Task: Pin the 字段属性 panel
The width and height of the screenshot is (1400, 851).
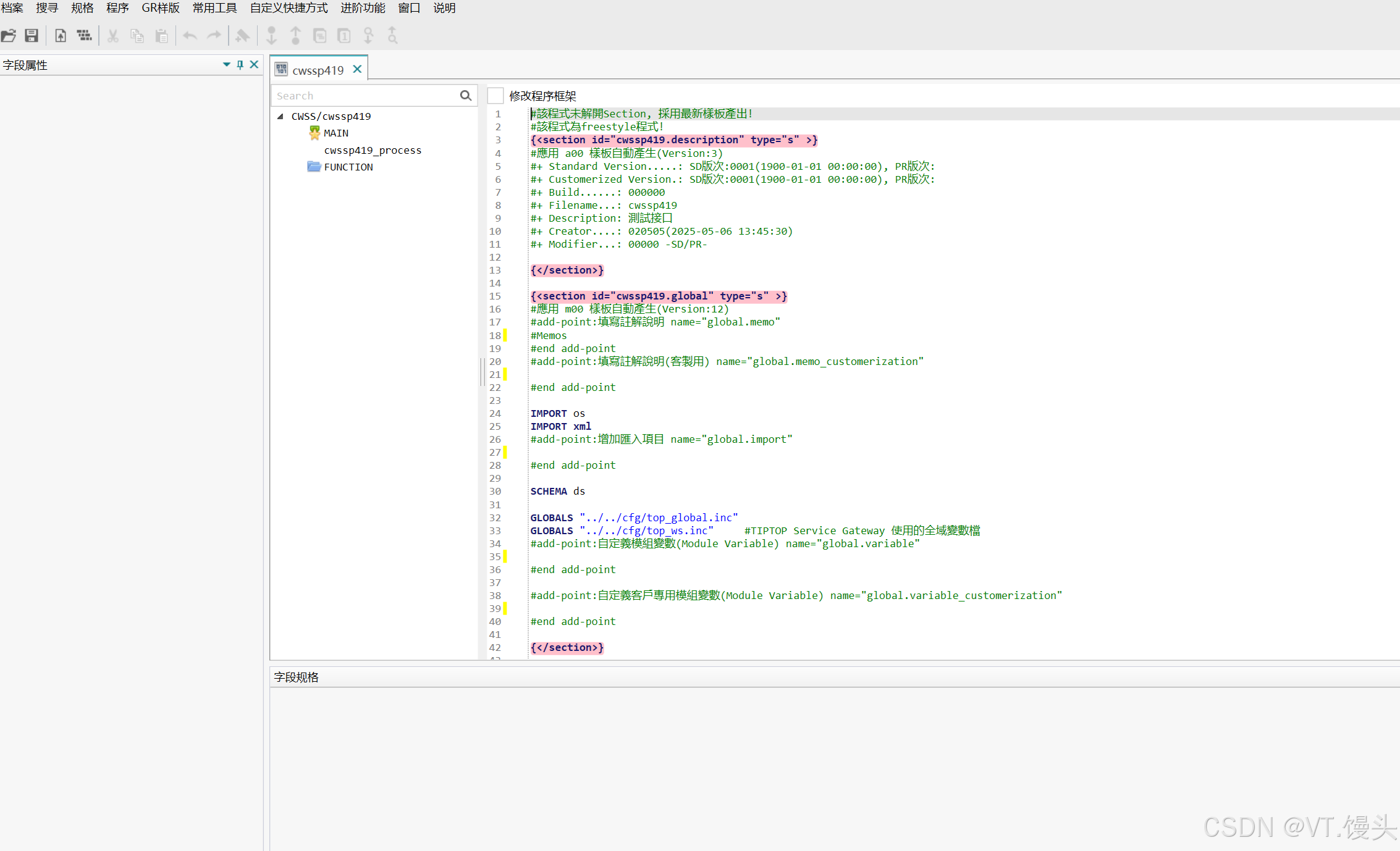Action: (x=240, y=65)
